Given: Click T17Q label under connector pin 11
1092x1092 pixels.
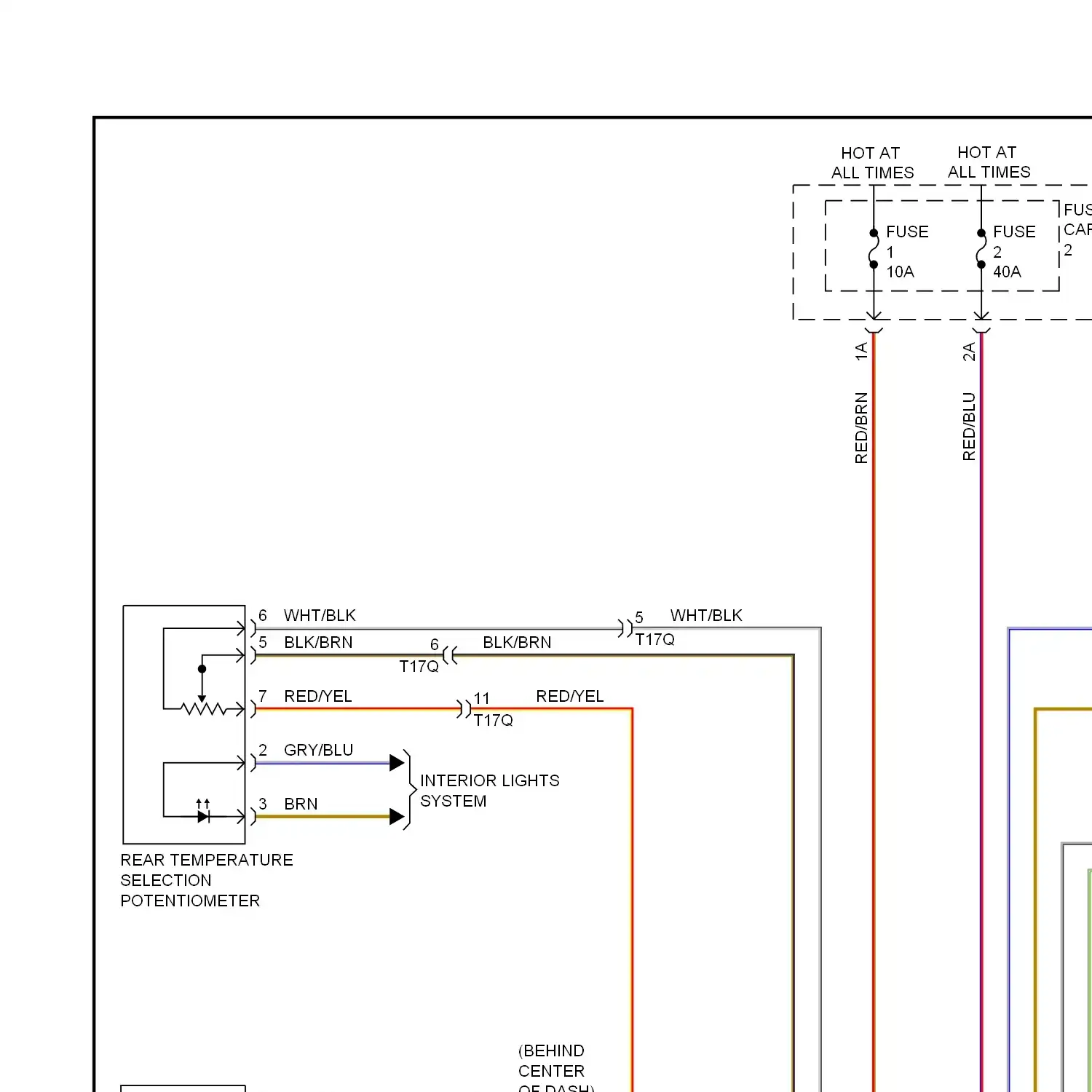Looking at the screenshot, I should pyautogui.click(x=493, y=720).
